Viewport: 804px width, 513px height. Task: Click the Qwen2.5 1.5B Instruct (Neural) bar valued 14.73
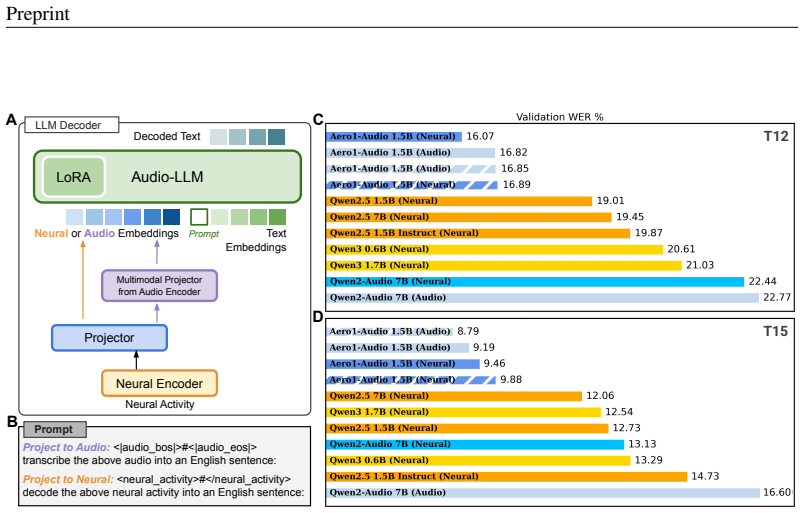coord(507,476)
